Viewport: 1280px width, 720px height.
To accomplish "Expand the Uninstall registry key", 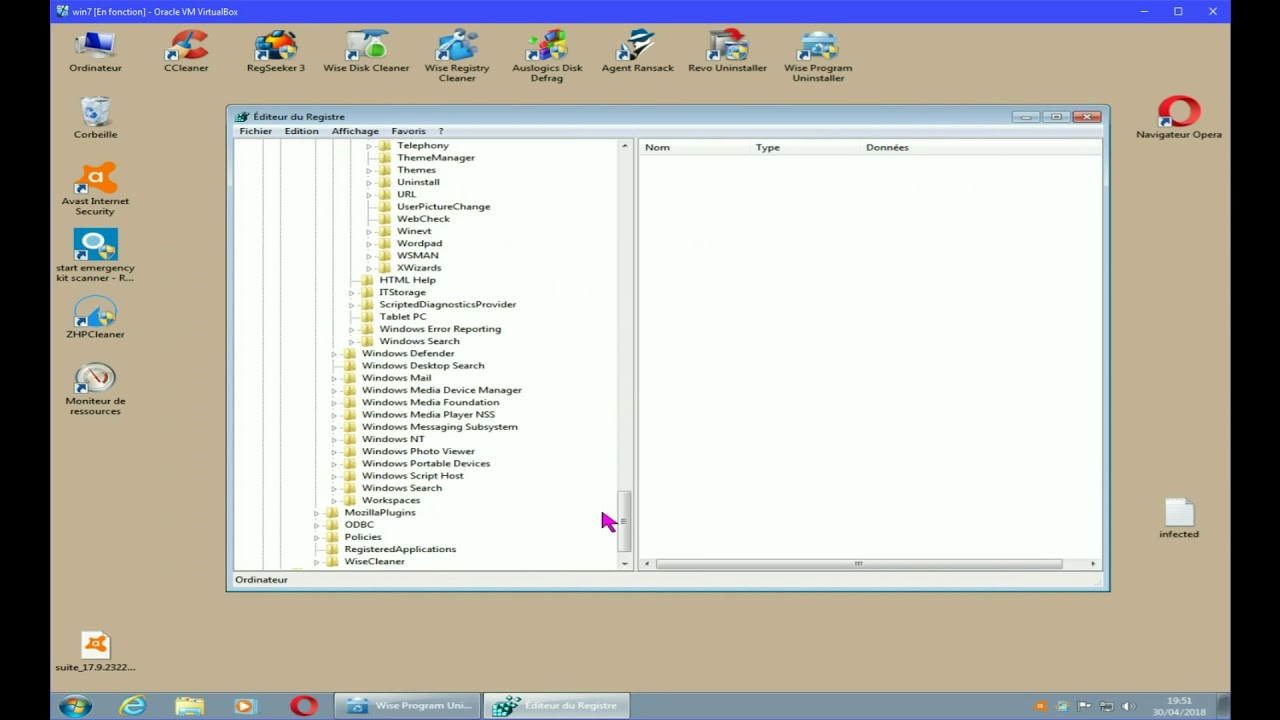I will [369, 182].
